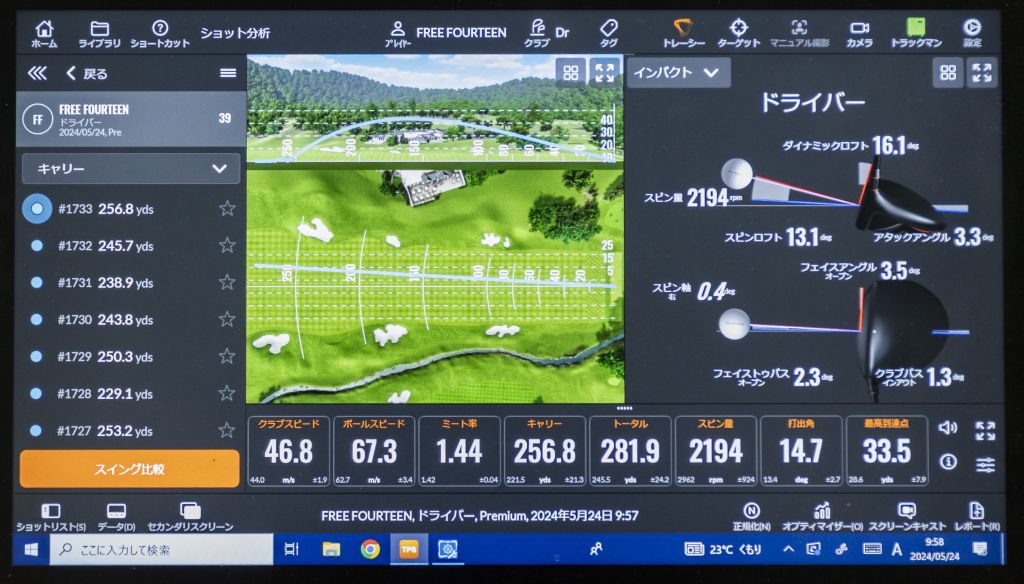
Task: Open File Explorer from taskbar
Action: coord(331,549)
